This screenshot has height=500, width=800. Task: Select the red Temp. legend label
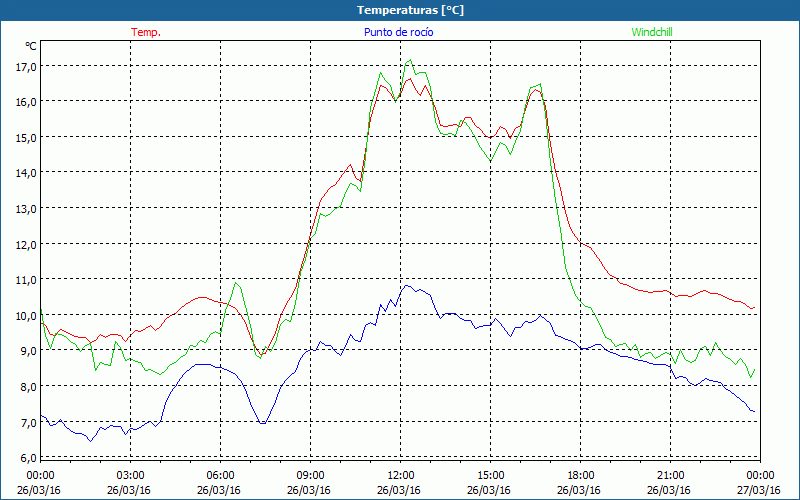[146, 32]
